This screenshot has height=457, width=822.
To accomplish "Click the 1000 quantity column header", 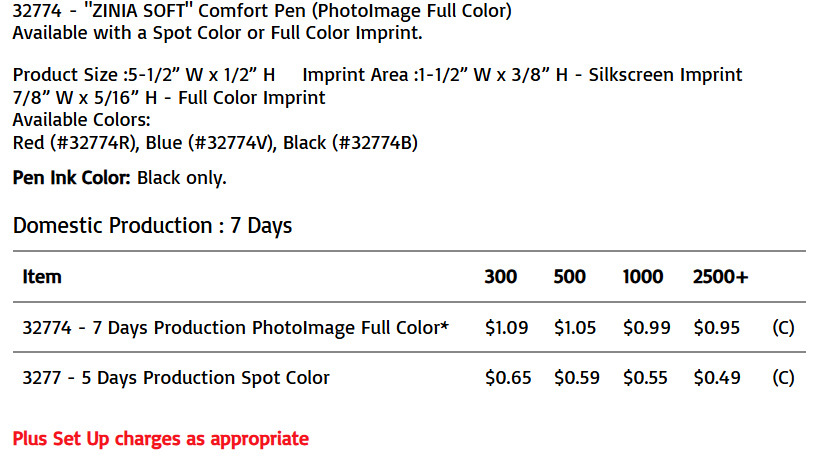I will coord(643,277).
